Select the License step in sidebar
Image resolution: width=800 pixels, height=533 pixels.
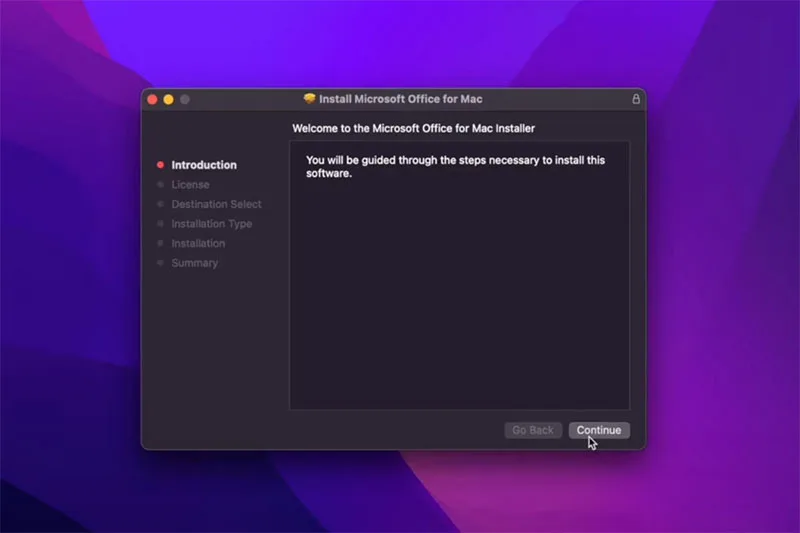pos(190,185)
